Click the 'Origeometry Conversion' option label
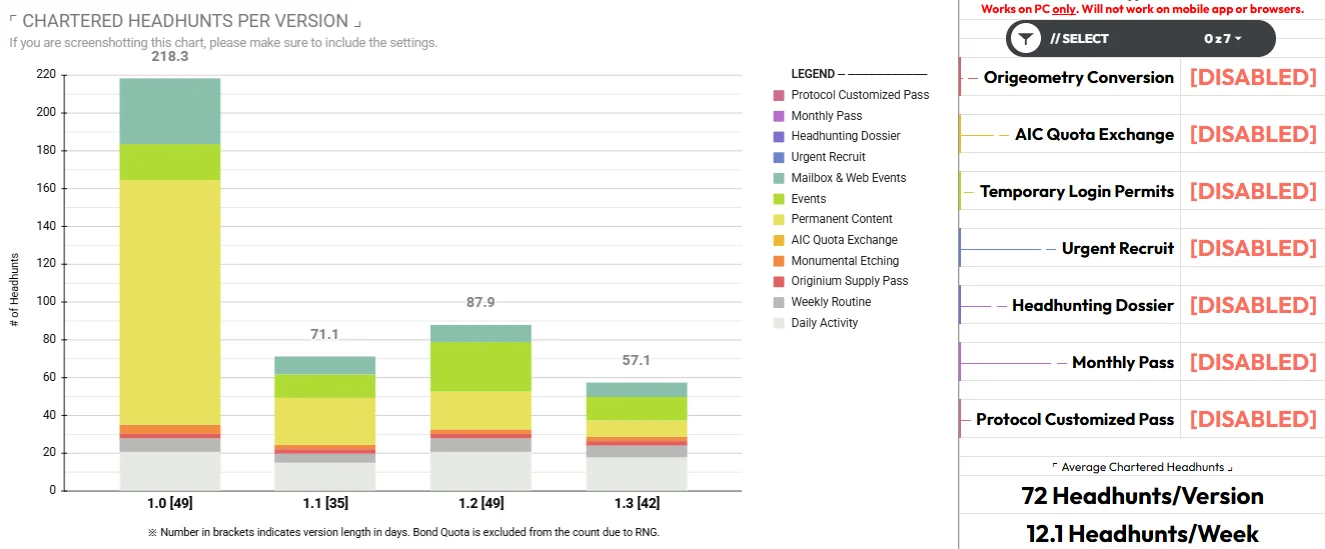This screenshot has height=549, width=1325. tap(1078, 77)
